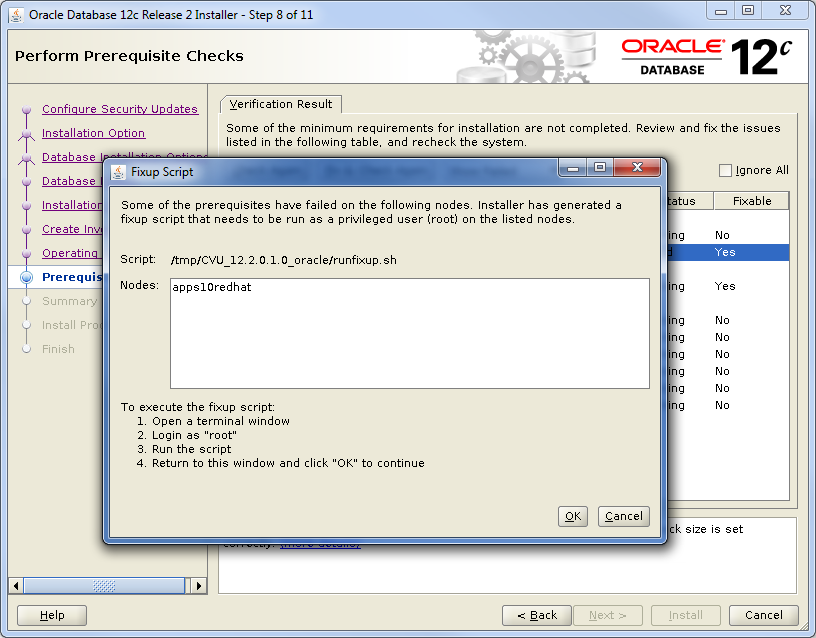Screen dimensions: 816x638
Task: Go to Installation Option step
Action: [93, 133]
